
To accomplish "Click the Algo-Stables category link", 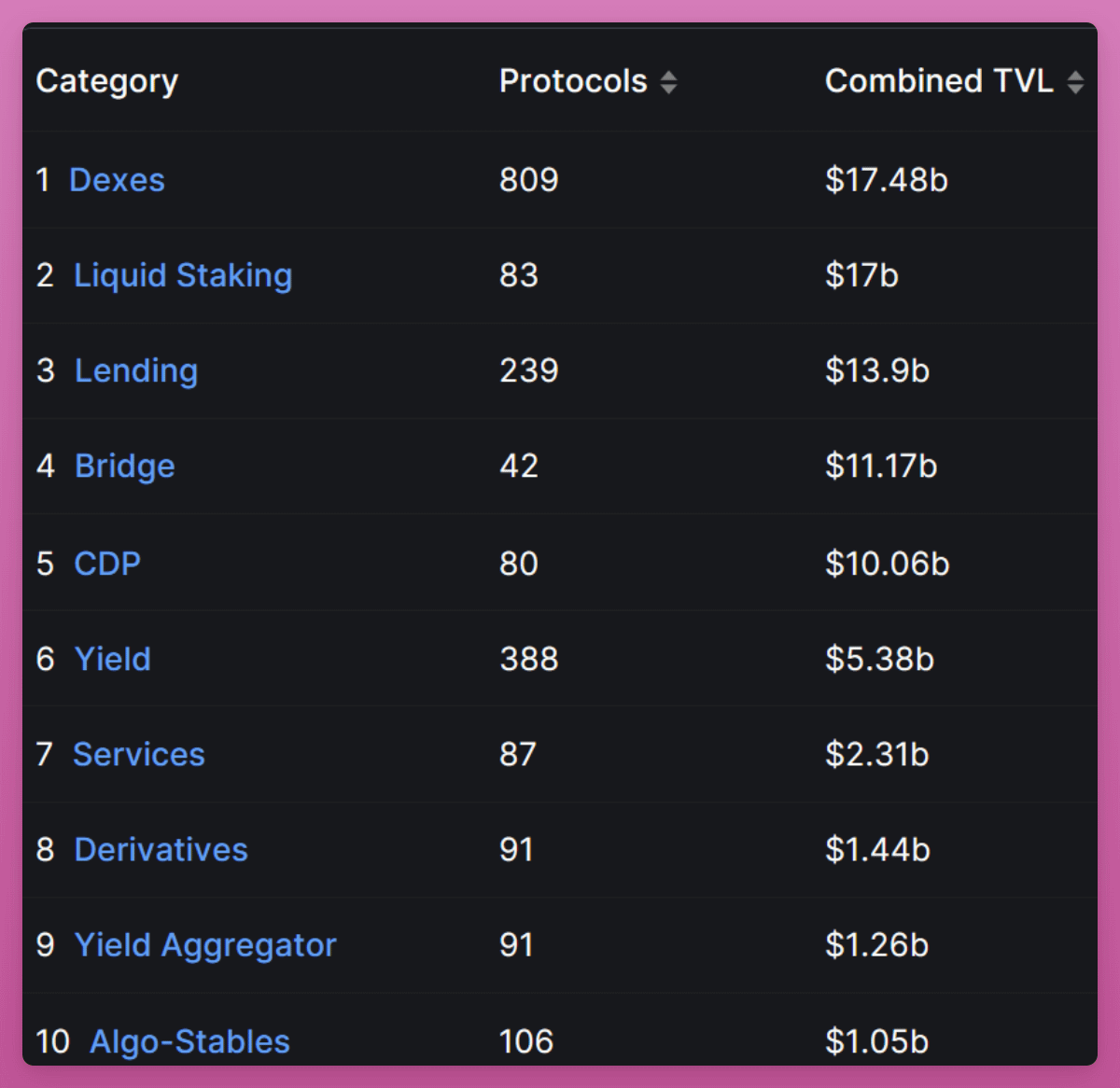I will pyautogui.click(x=189, y=1041).
